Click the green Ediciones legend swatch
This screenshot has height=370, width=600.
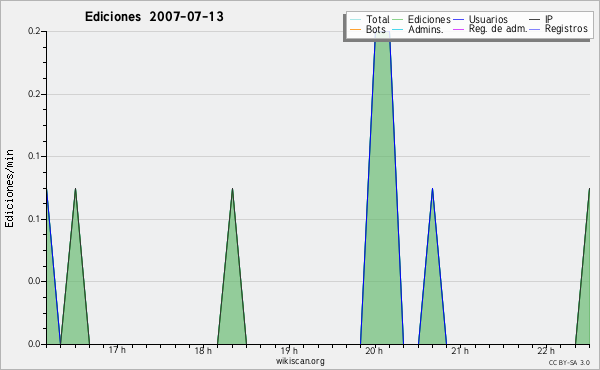[398, 20]
